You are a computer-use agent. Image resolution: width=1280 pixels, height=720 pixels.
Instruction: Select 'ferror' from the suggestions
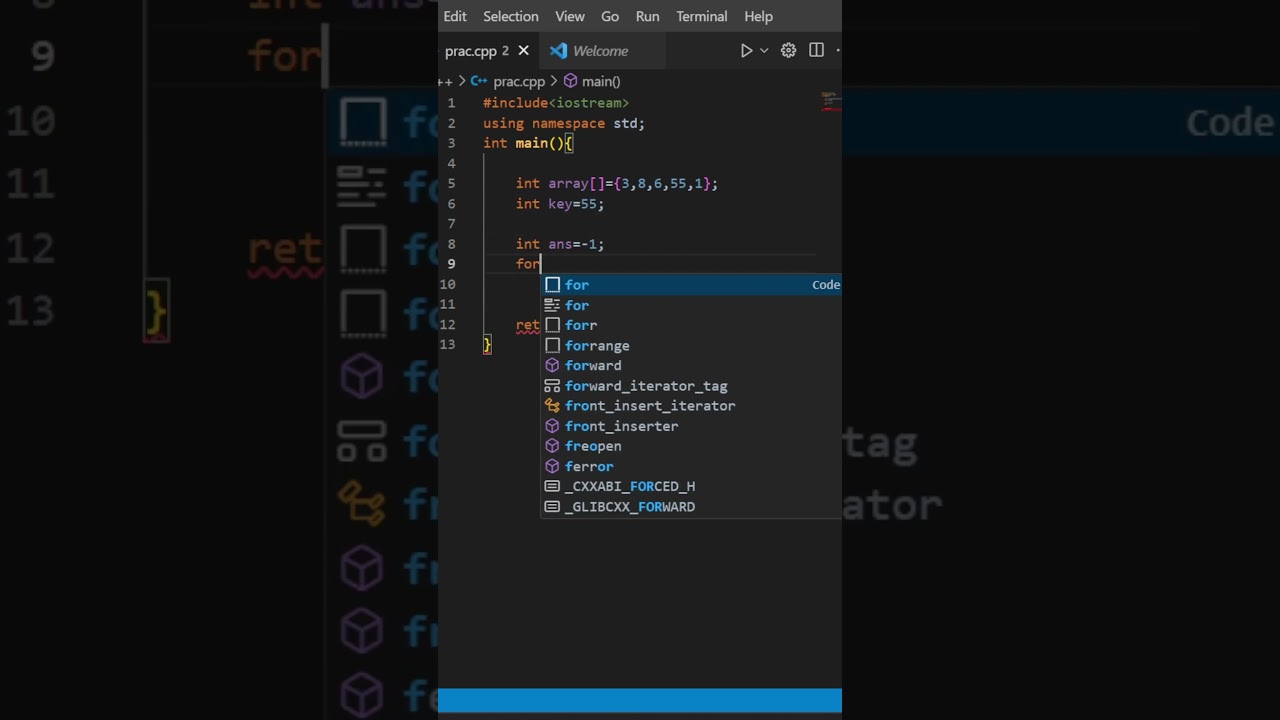click(692, 466)
